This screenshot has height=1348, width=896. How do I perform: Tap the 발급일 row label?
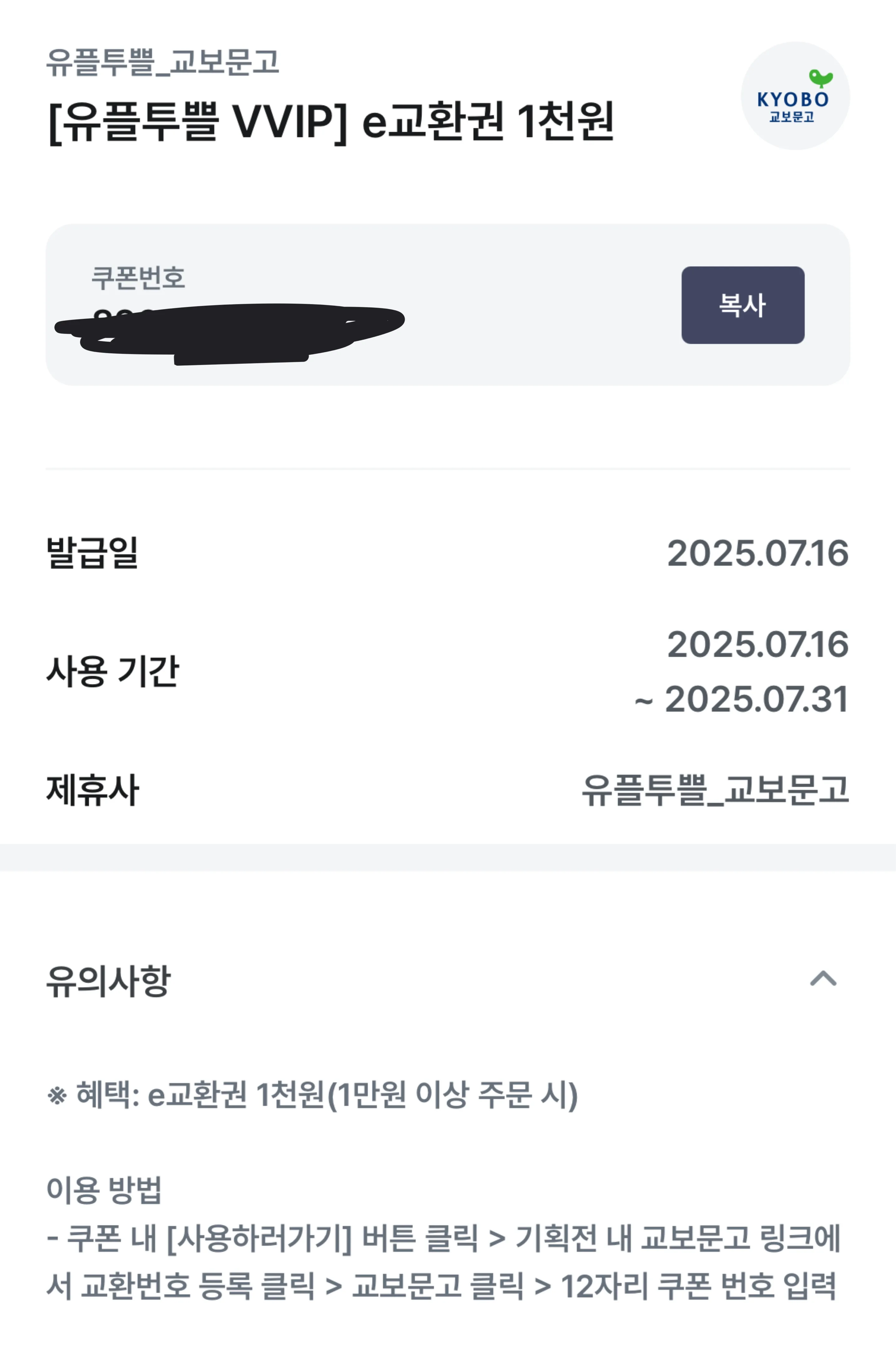click(92, 552)
